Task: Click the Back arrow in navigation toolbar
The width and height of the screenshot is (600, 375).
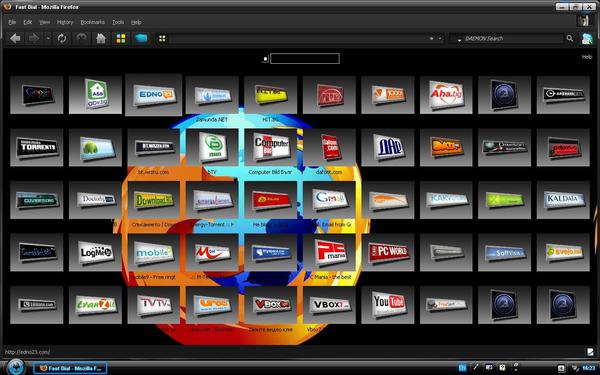Action: point(15,38)
